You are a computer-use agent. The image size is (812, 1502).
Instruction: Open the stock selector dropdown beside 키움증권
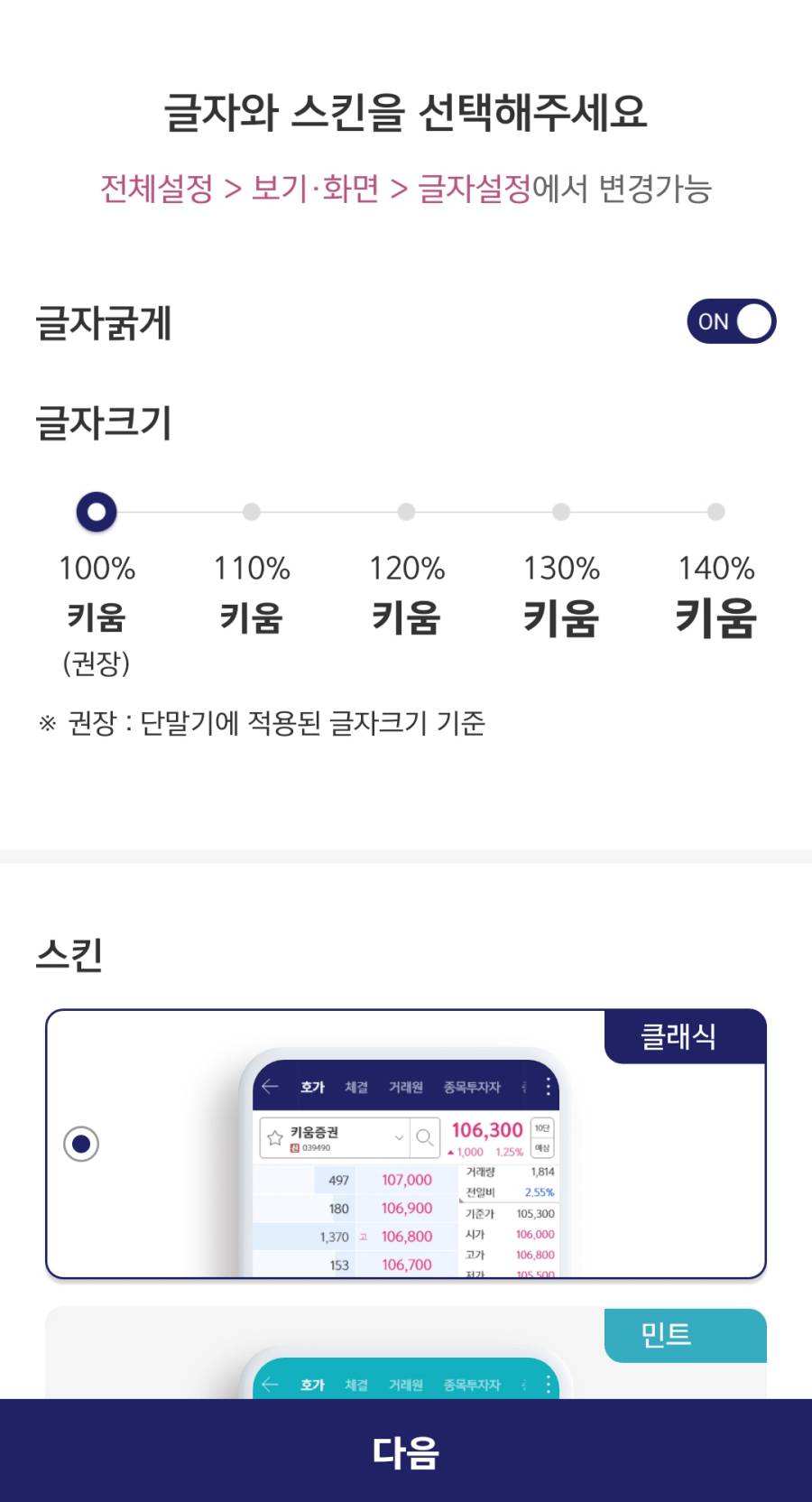[398, 1136]
